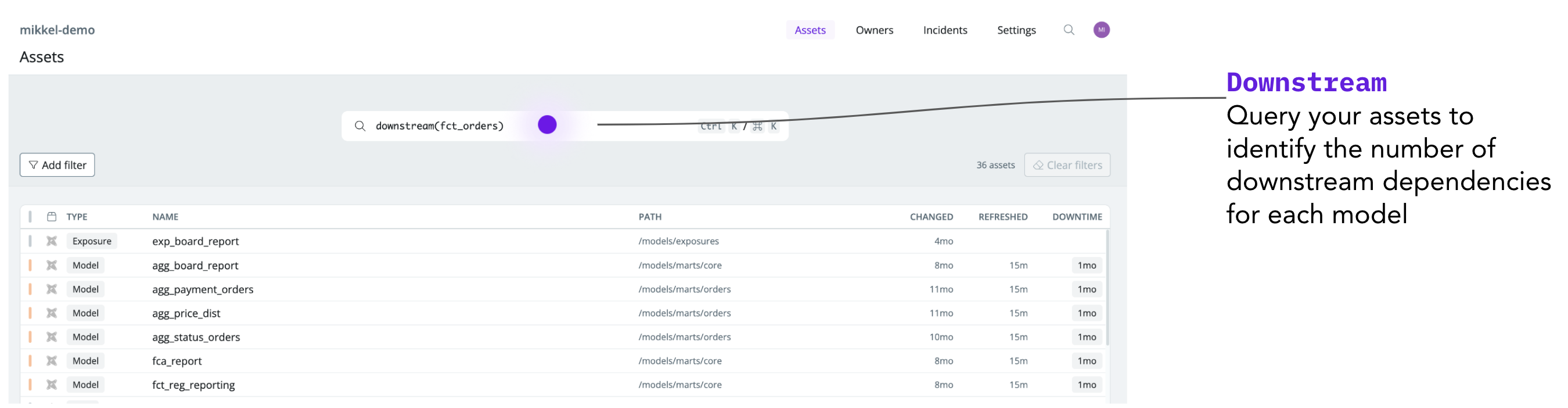Open the agg_payment_orders asset
The image size is (1568, 408).
[203, 289]
